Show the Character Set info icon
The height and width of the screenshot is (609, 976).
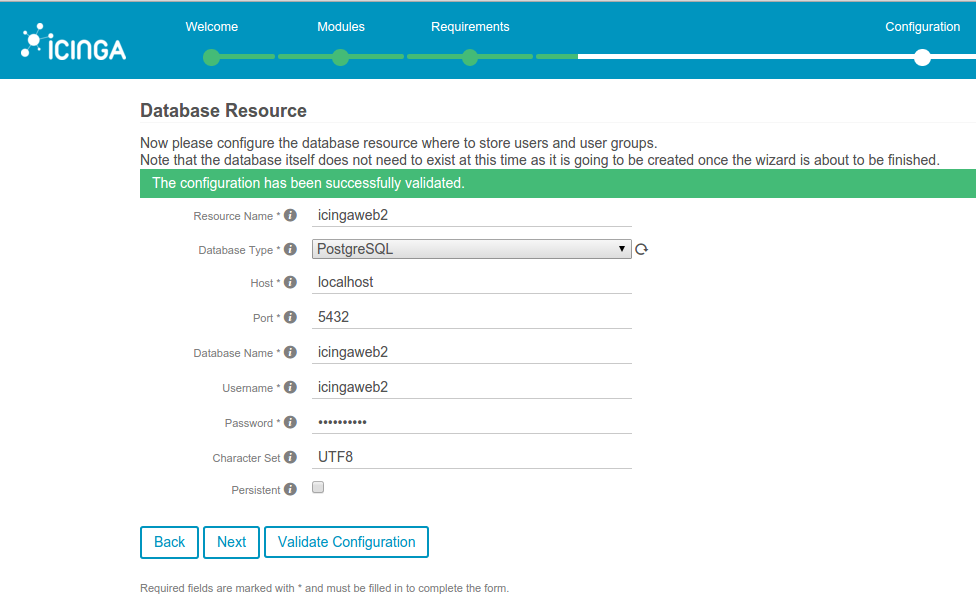click(x=290, y=457)
